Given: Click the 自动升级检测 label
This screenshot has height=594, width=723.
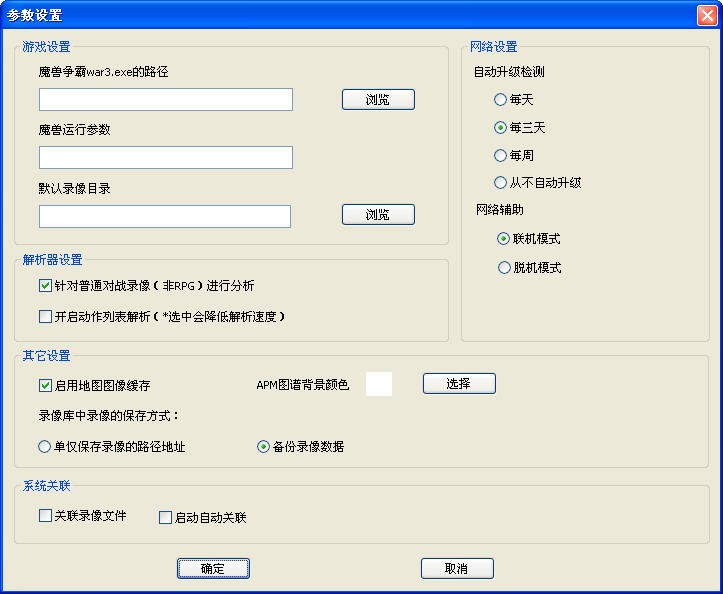Looking at the screenshot, I should pos(509,72).
